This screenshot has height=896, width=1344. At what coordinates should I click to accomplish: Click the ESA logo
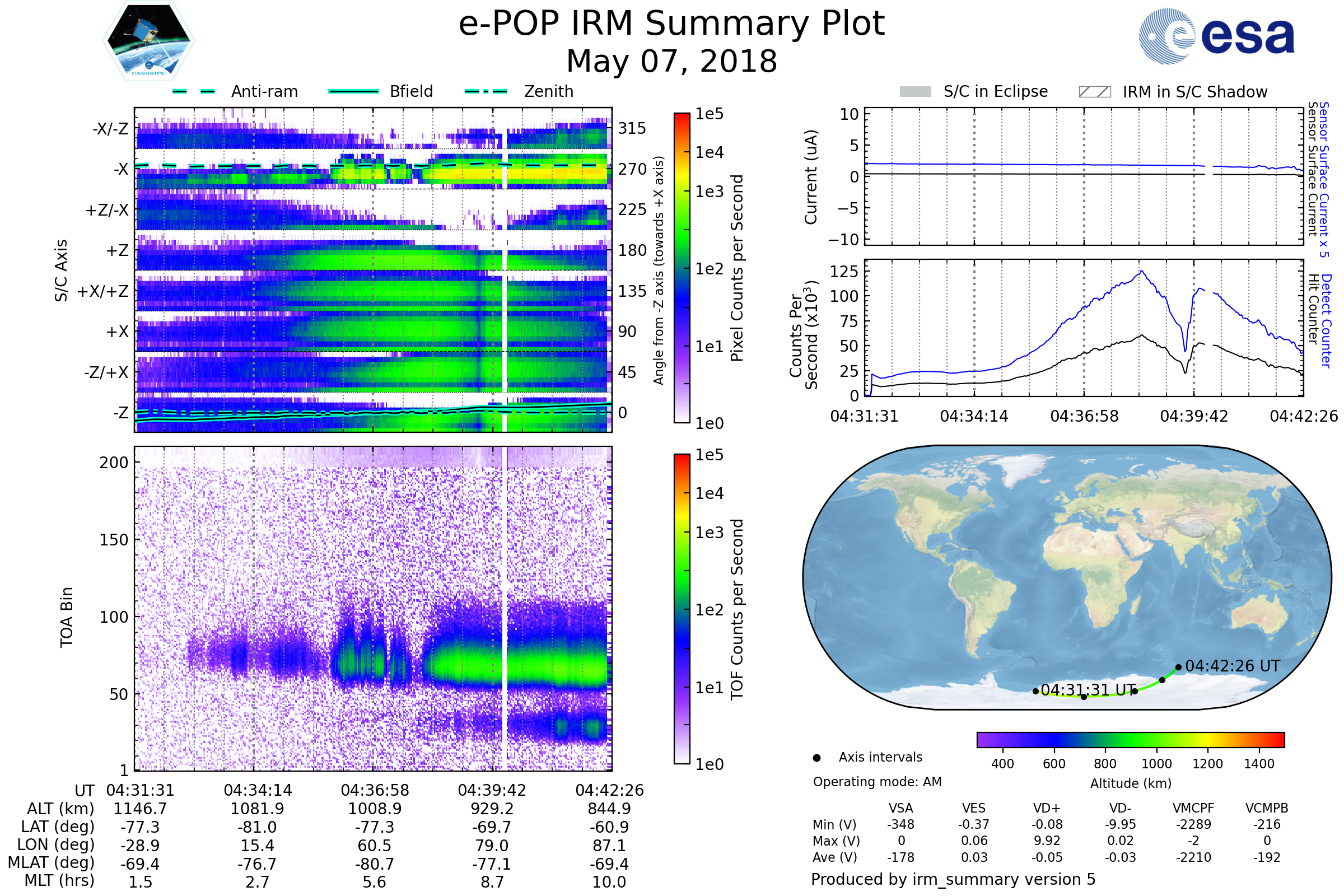[x=1217, y=36]
